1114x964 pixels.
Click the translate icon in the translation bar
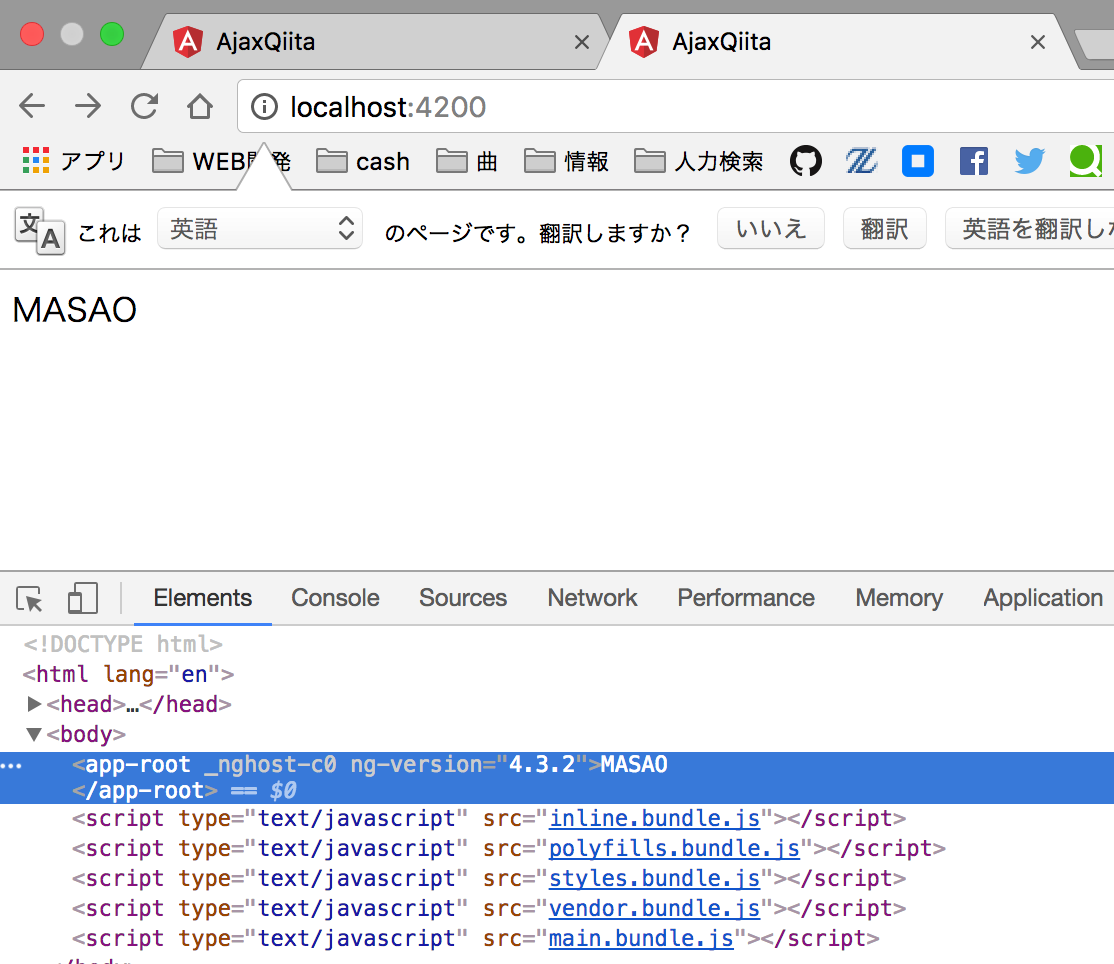(40, 231)
